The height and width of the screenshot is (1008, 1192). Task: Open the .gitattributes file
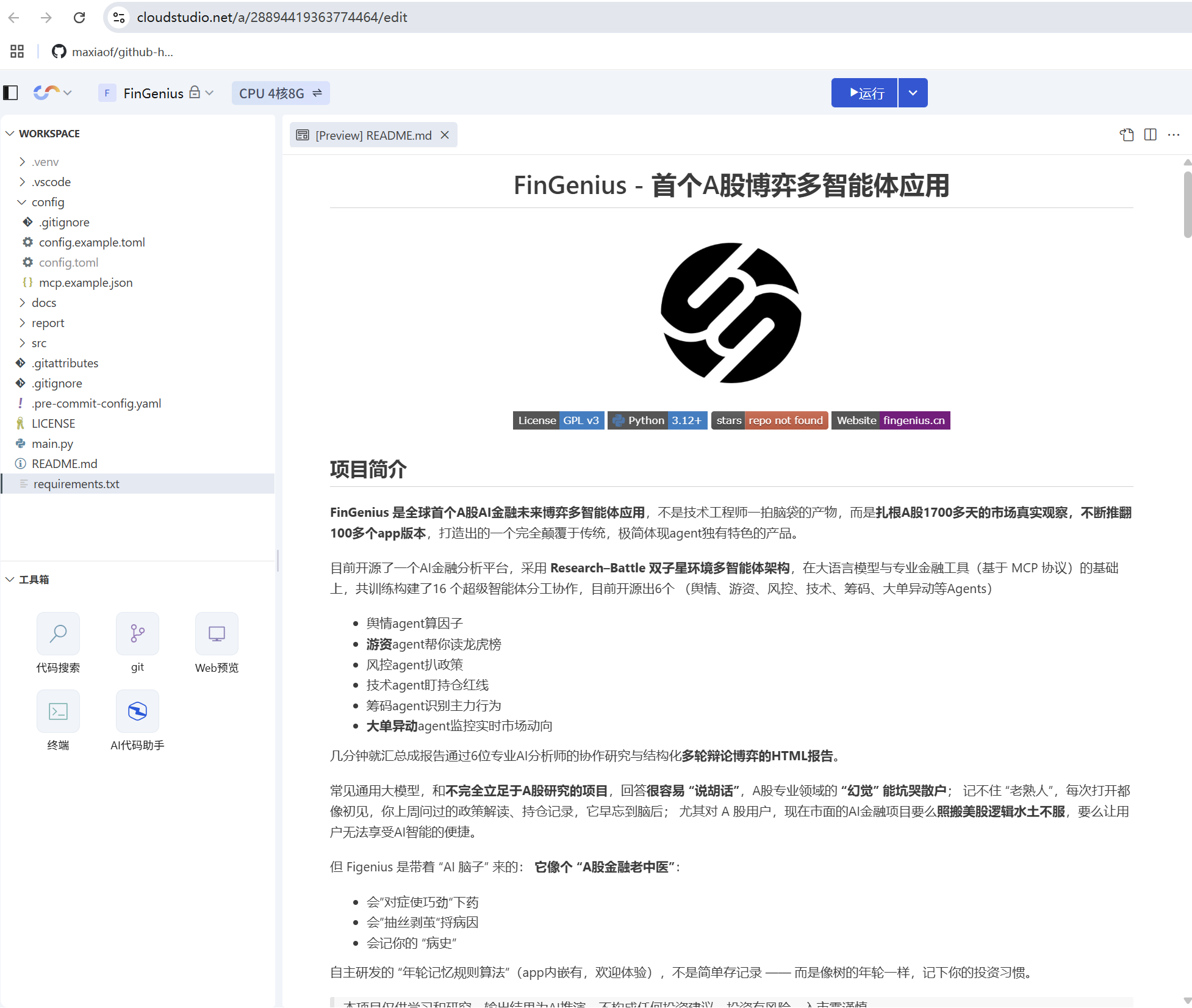(65, 363)
